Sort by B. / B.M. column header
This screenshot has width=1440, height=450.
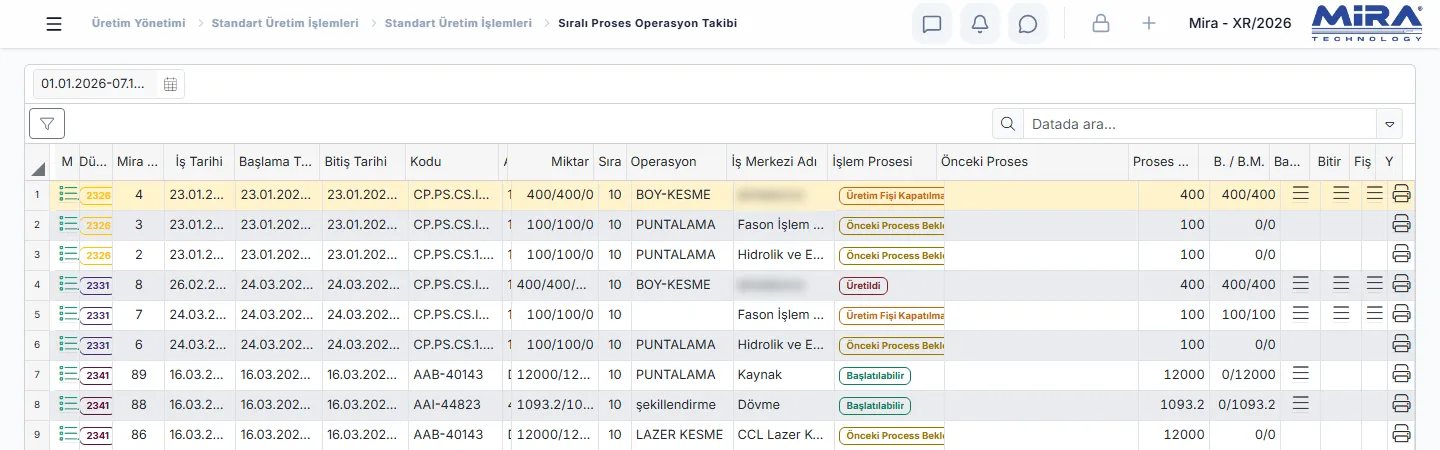coord(1234,162)
